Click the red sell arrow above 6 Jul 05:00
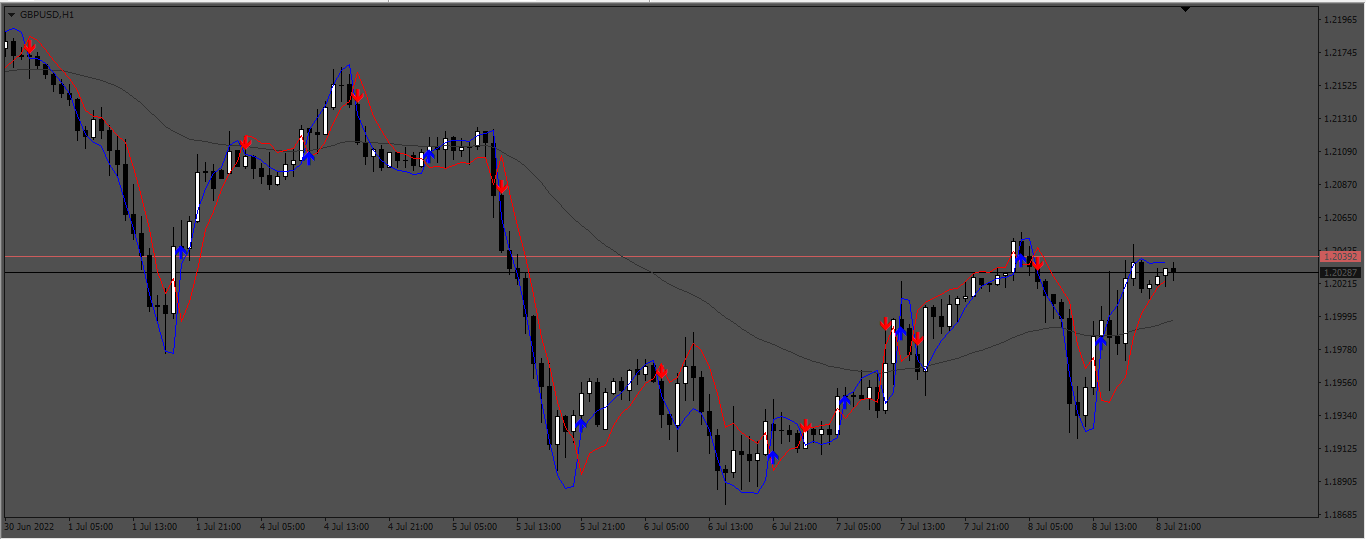Image resolution: width=1366 pixels, height=540 pixels. point(661,371)
